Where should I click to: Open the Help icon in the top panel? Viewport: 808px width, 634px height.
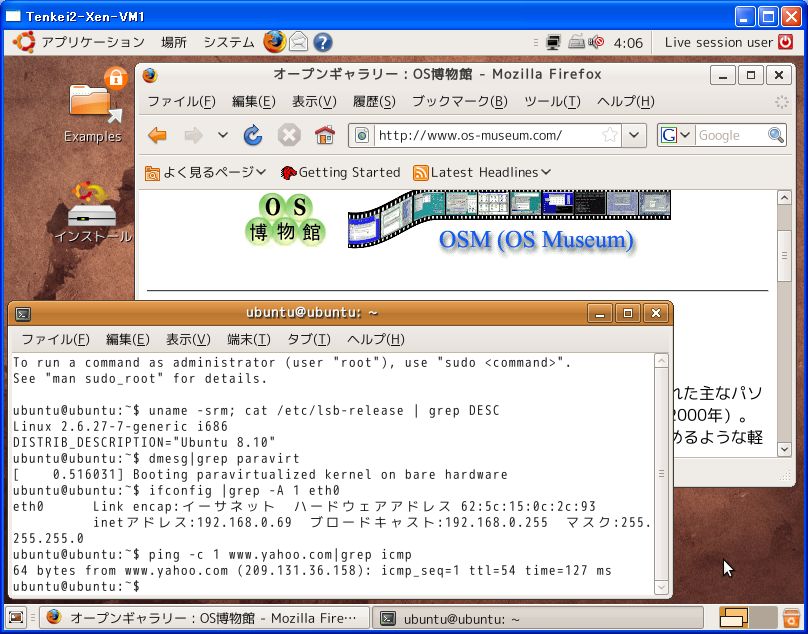tap(323, 42)
